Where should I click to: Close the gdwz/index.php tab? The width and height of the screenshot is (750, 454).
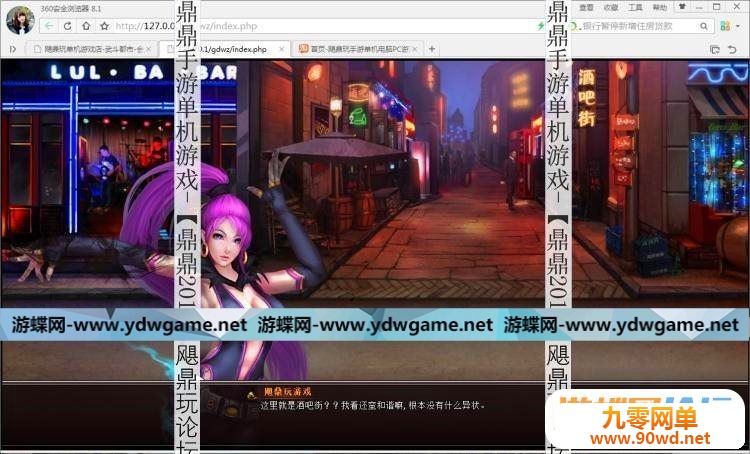click(x=282, y=49)
